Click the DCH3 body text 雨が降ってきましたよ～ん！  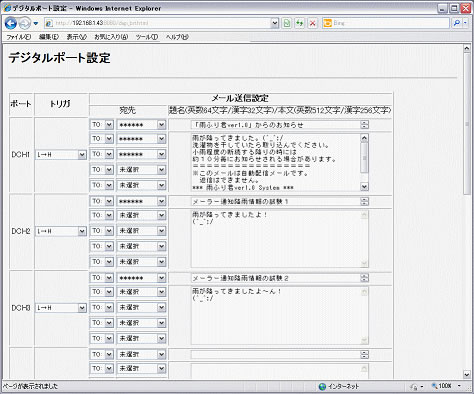(x=237, y=291)
